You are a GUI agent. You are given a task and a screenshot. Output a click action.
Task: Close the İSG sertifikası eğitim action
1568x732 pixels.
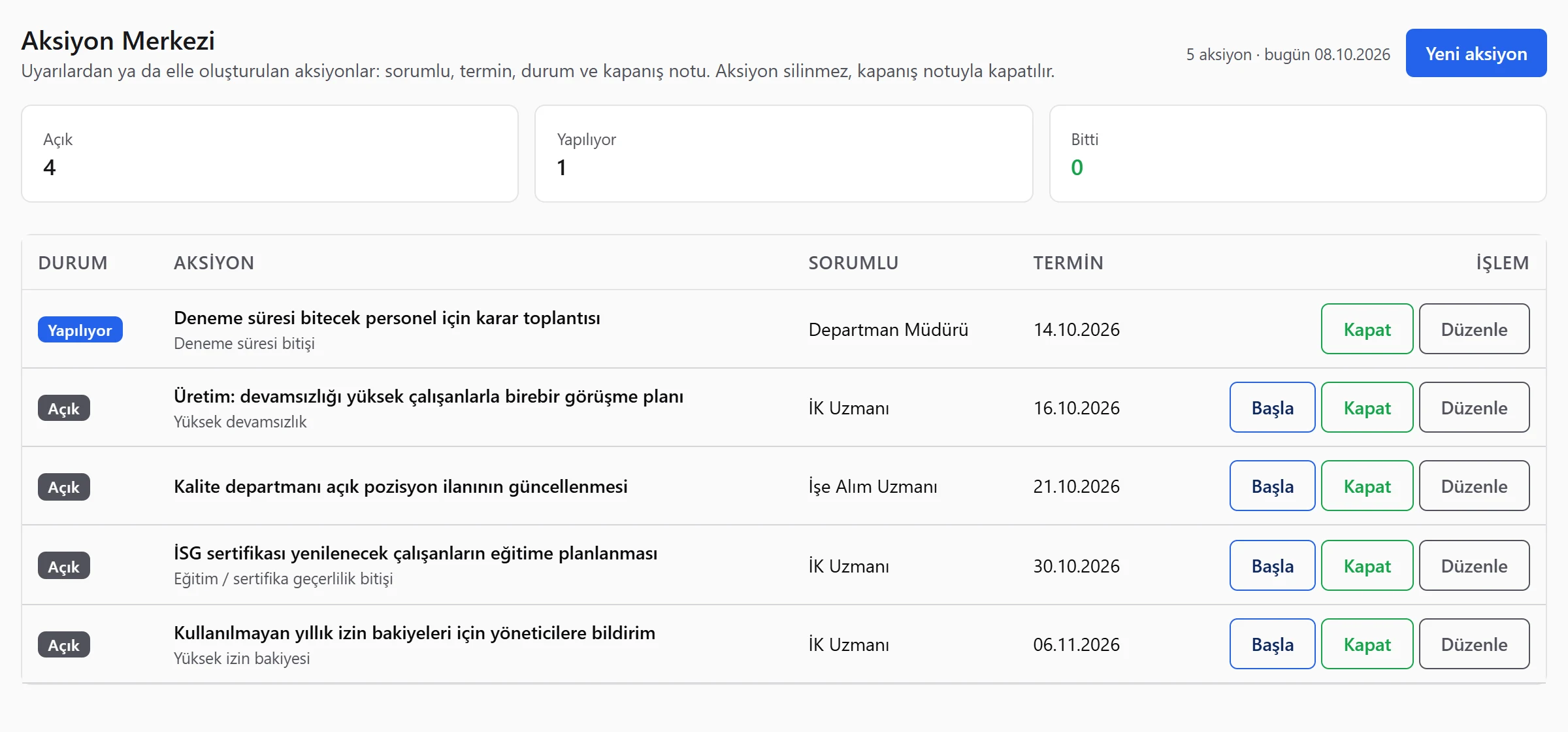(1367, 565)
